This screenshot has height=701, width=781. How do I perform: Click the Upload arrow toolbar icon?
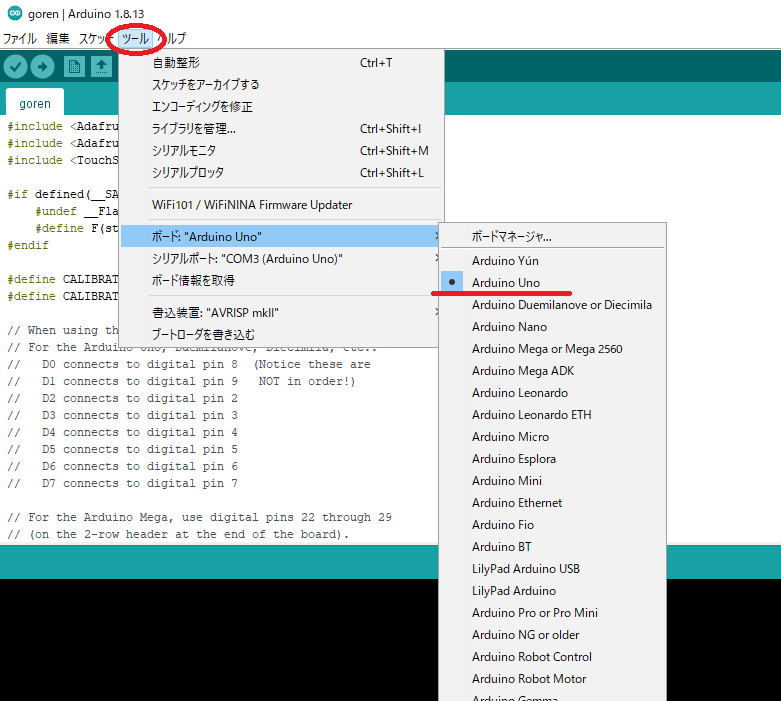tap(42, 67)
